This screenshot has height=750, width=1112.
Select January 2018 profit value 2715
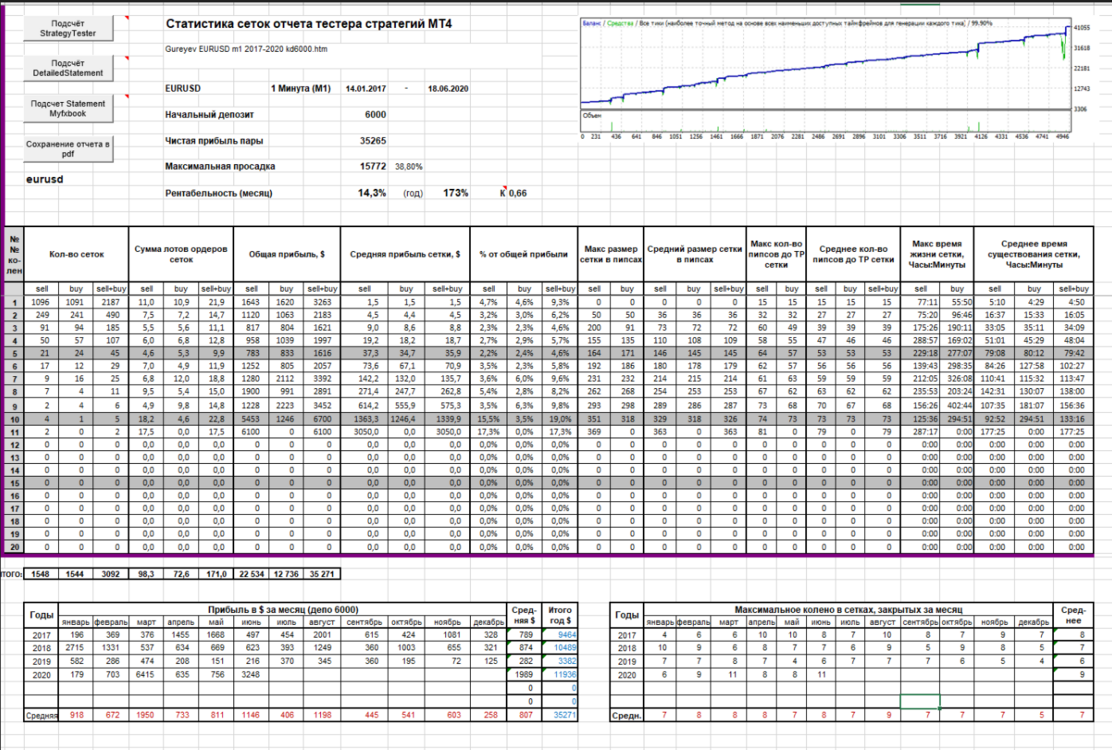click(x=74, y=648)
